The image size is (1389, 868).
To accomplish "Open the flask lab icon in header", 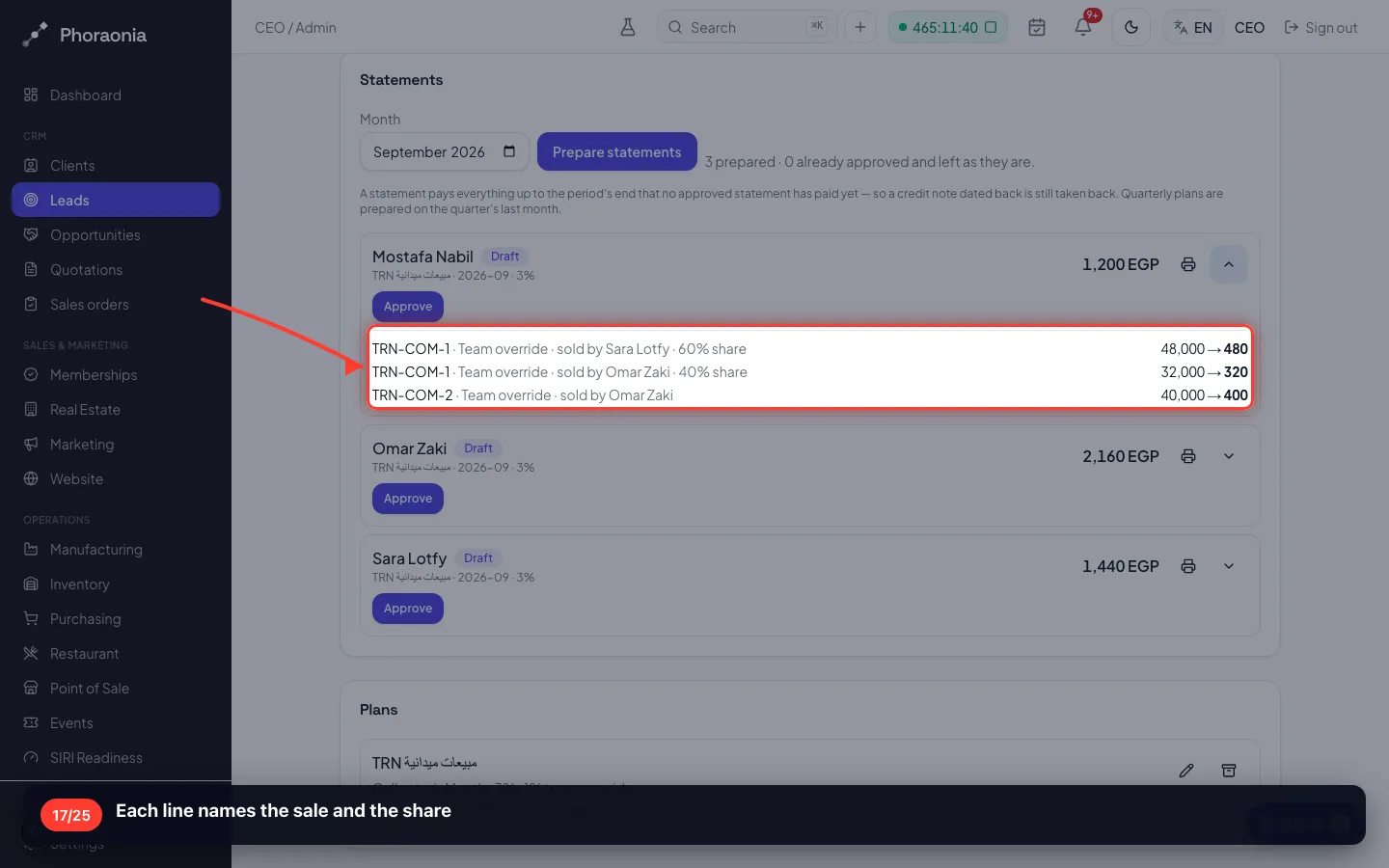I will point(628,27).
